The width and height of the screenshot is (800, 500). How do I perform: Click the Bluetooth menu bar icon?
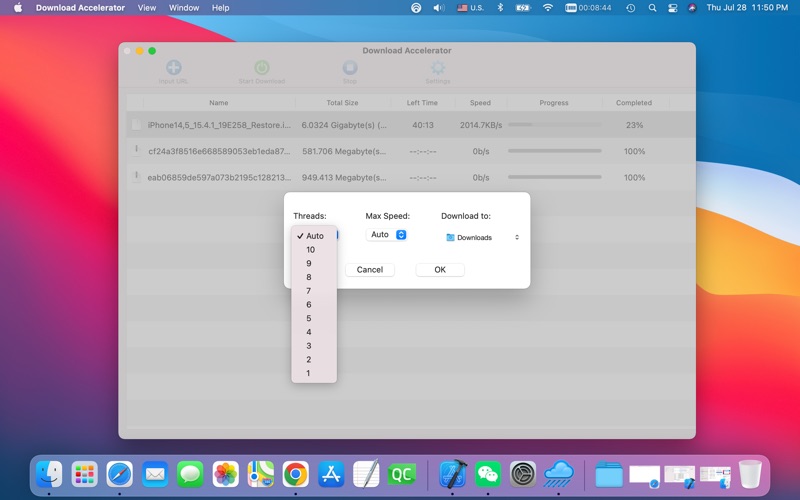point(500,8)
